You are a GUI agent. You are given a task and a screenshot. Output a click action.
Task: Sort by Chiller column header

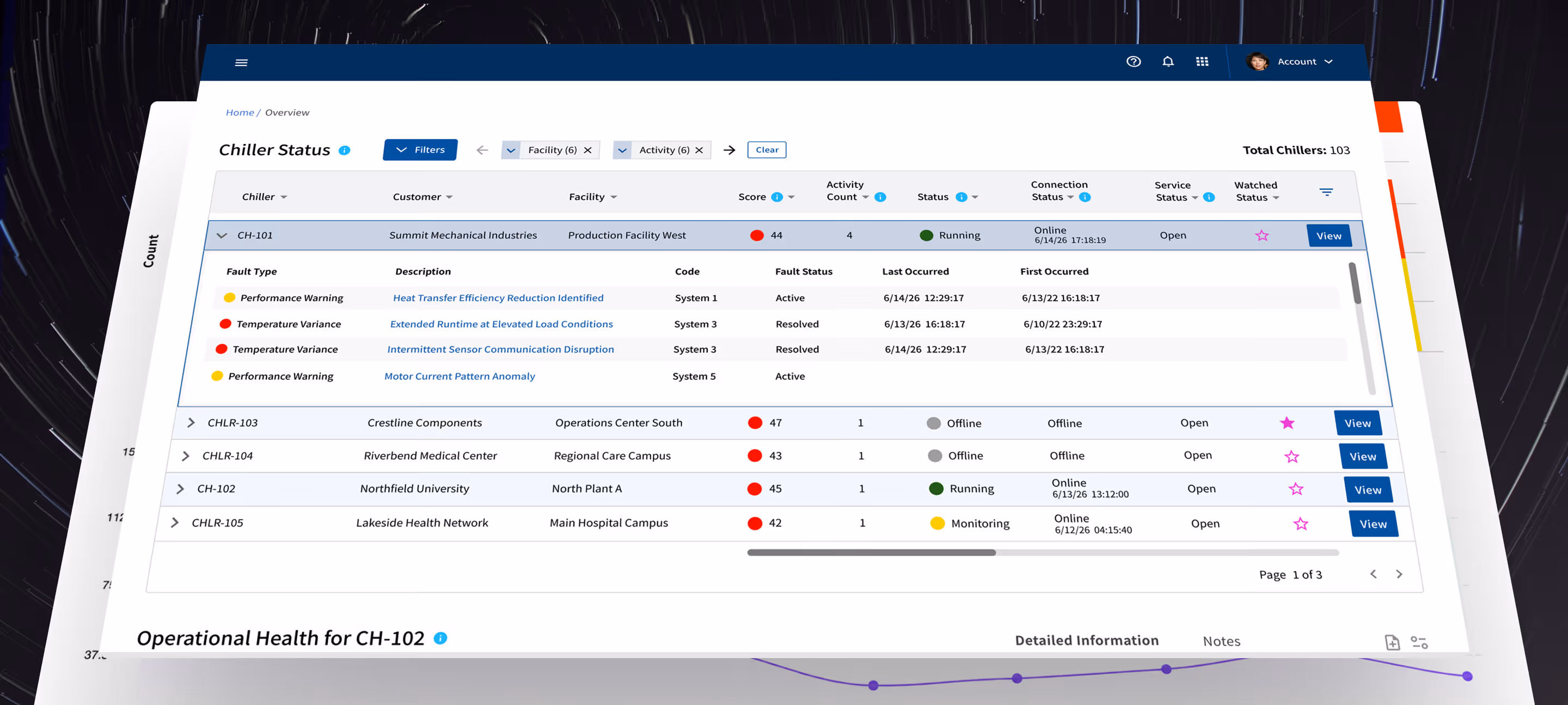tap(264, 197)
